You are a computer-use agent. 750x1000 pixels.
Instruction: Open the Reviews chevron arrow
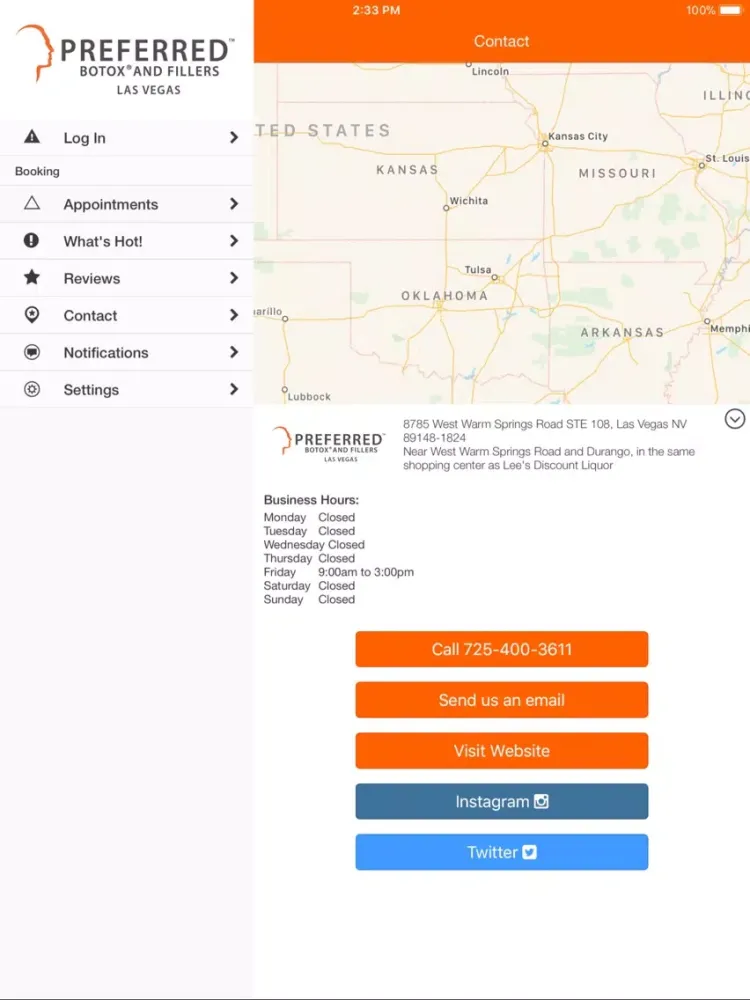pyautogui.click(x=234, y=277)
